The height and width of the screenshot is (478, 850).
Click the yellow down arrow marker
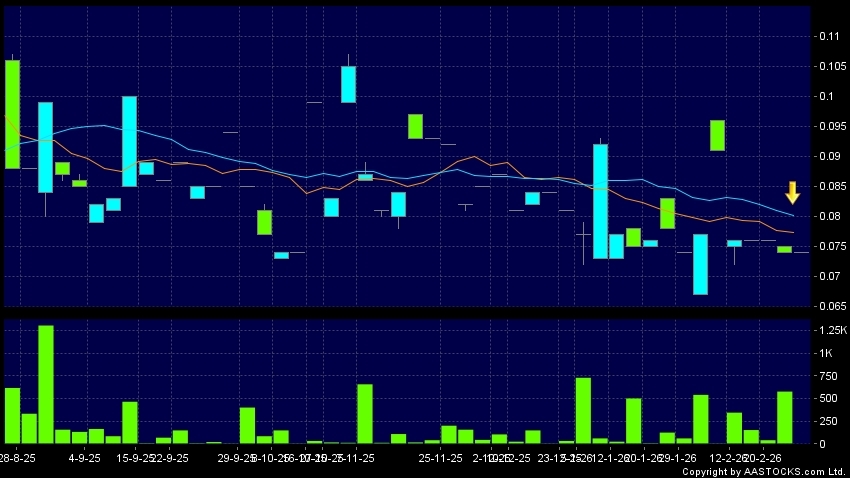(x=792, y=192)
